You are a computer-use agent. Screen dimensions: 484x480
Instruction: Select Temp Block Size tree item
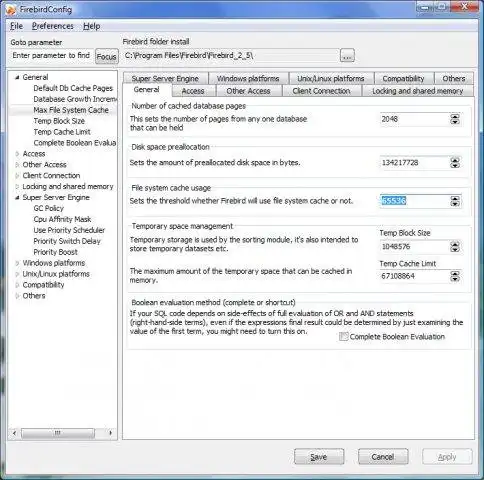click(x=59, y=121)
